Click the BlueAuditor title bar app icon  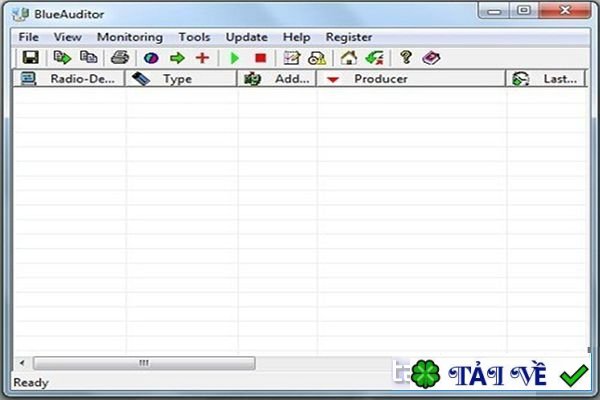[x=20, y=14]
